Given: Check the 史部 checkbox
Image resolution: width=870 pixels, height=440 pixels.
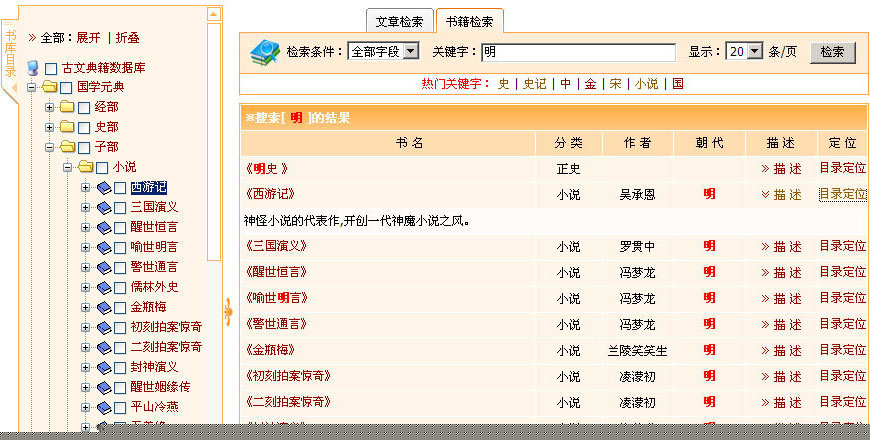Looking at the screenshot, I should tap(84, 128).
